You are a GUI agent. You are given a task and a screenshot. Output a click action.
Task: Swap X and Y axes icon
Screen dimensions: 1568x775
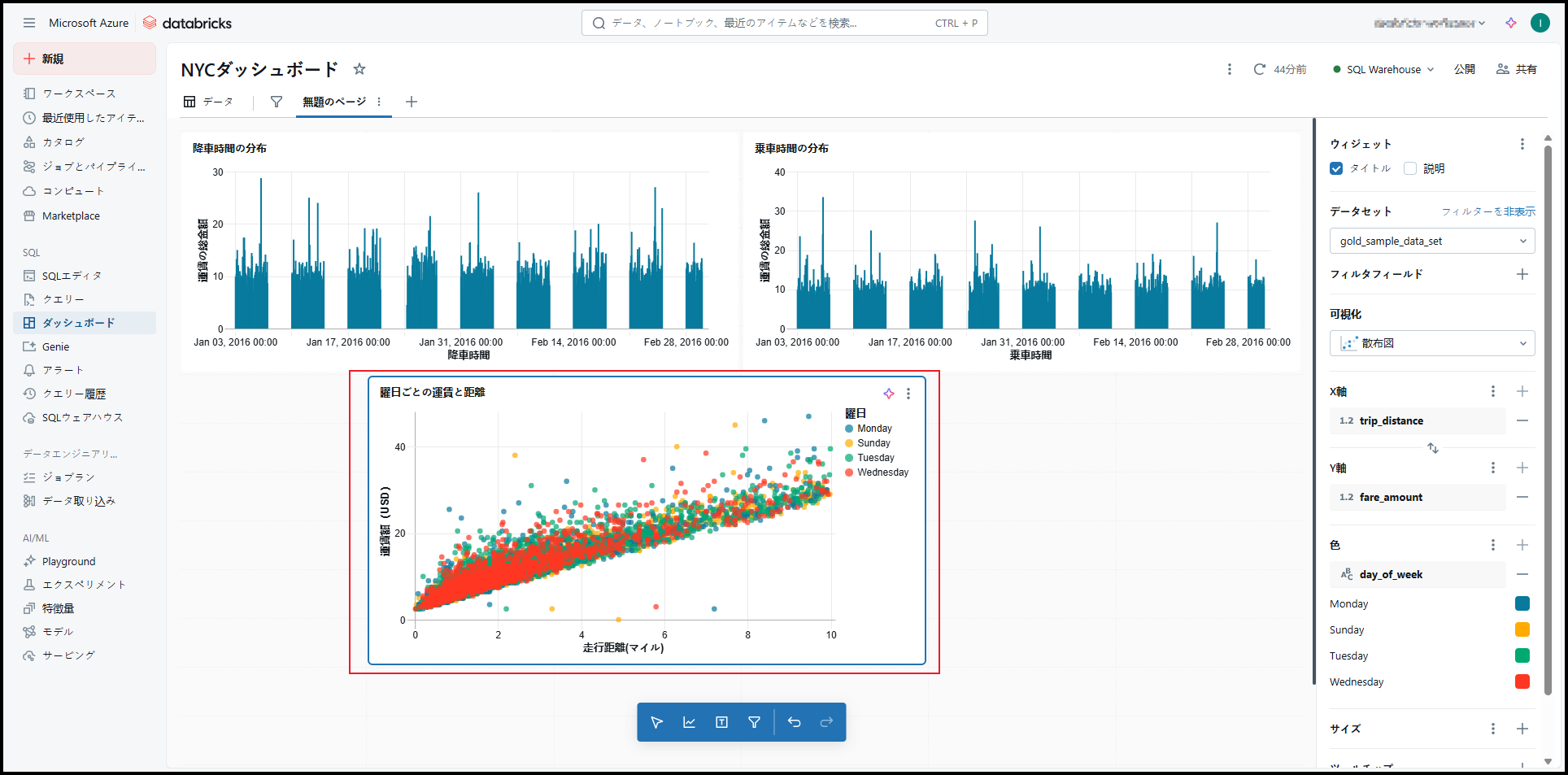[1432, 448]
